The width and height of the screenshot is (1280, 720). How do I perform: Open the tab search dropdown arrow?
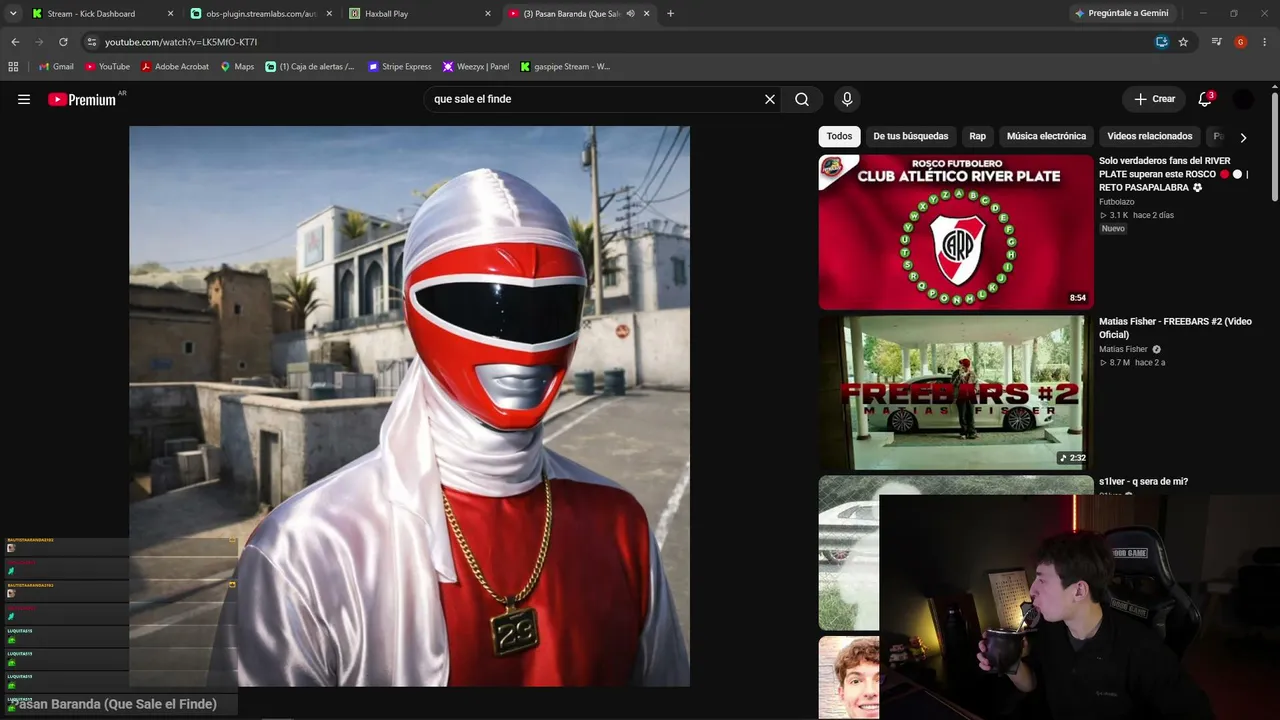13,14
